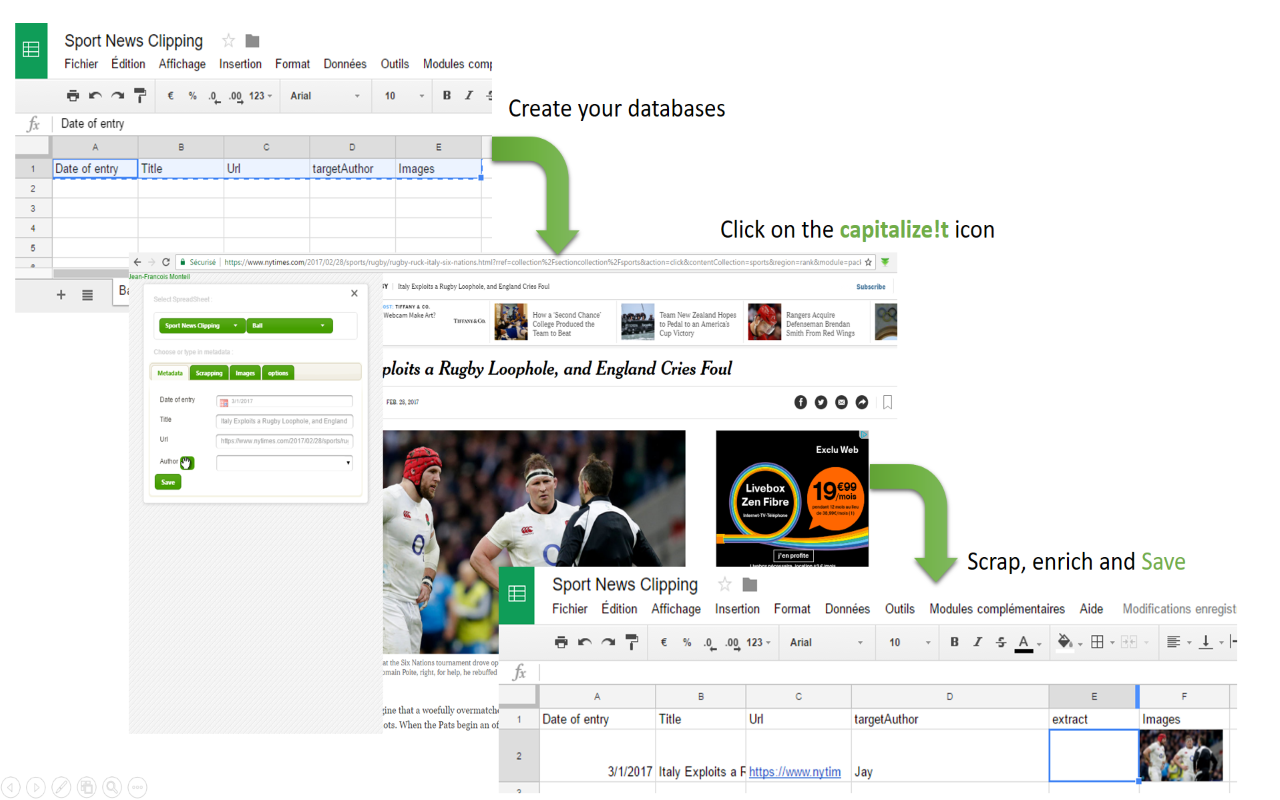The height and width of the screenshot is (800, 1280).
Task: Click the green Save button
Action: click(x=168, y=482)
